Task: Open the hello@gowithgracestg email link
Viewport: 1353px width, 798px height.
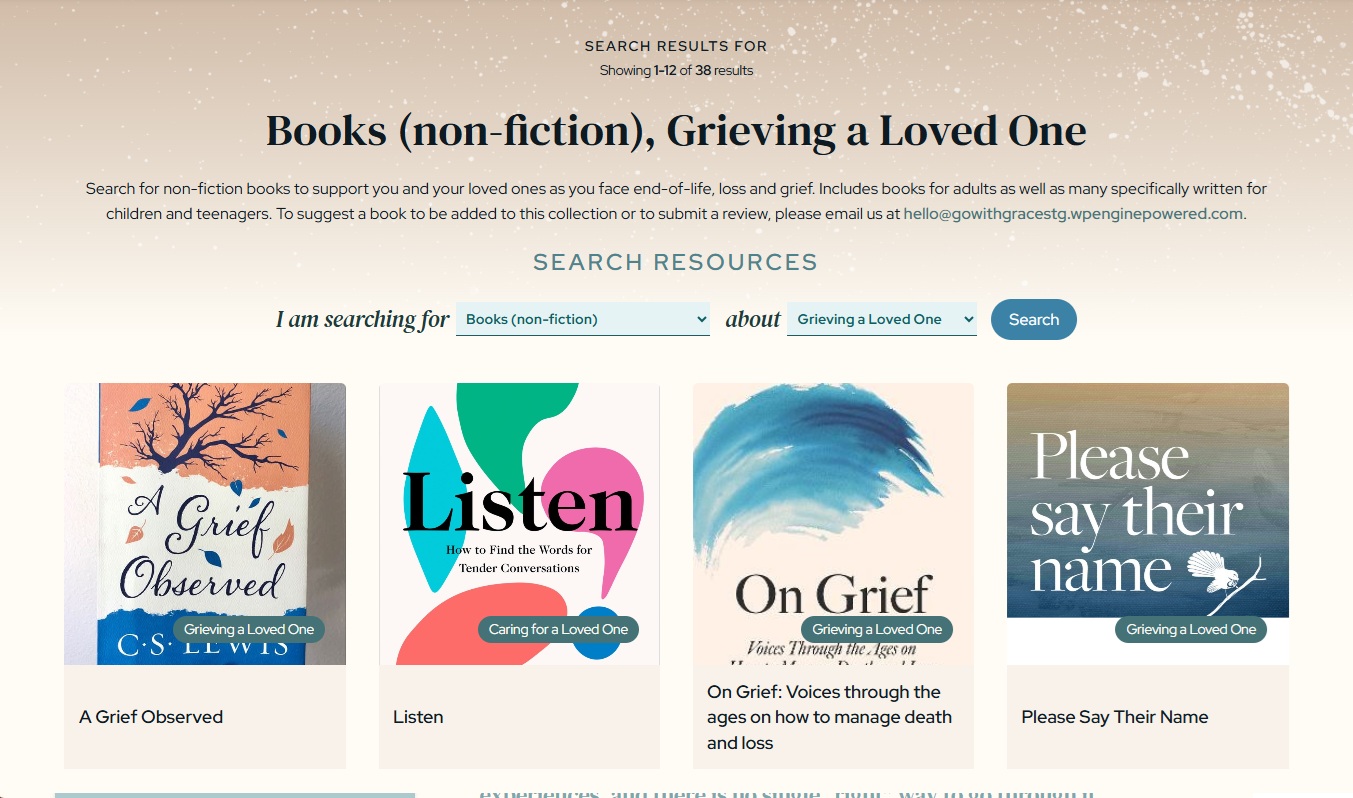Action: [1073, 213]
